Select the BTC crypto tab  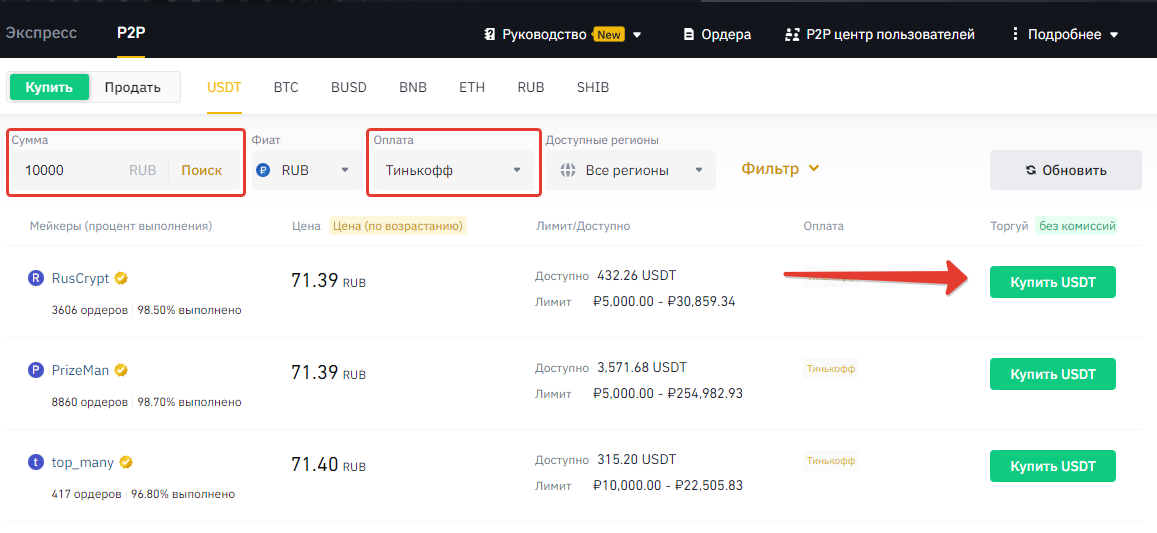tap(286, 87)
